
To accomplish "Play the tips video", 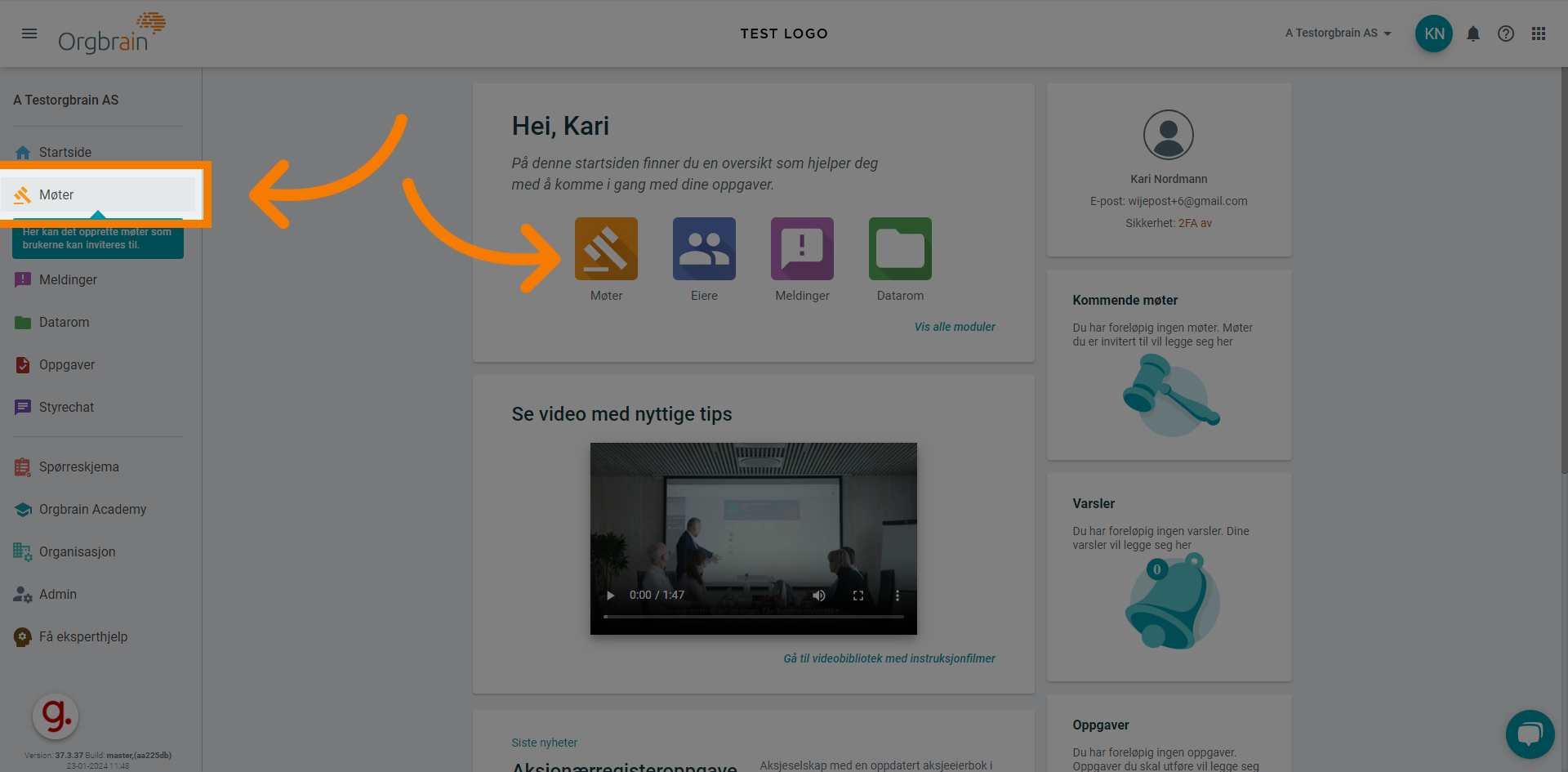I will [x=610, y=596].
